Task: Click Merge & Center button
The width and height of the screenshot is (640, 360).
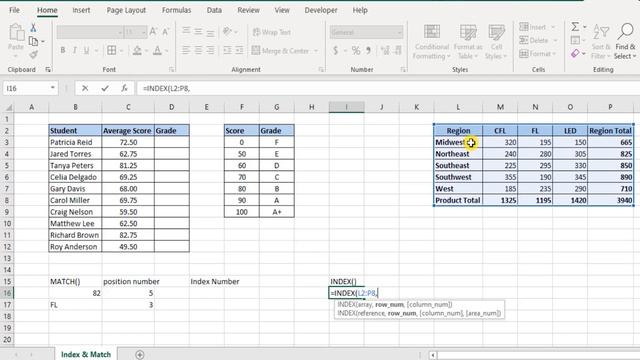Action: (x=280, y=51)
